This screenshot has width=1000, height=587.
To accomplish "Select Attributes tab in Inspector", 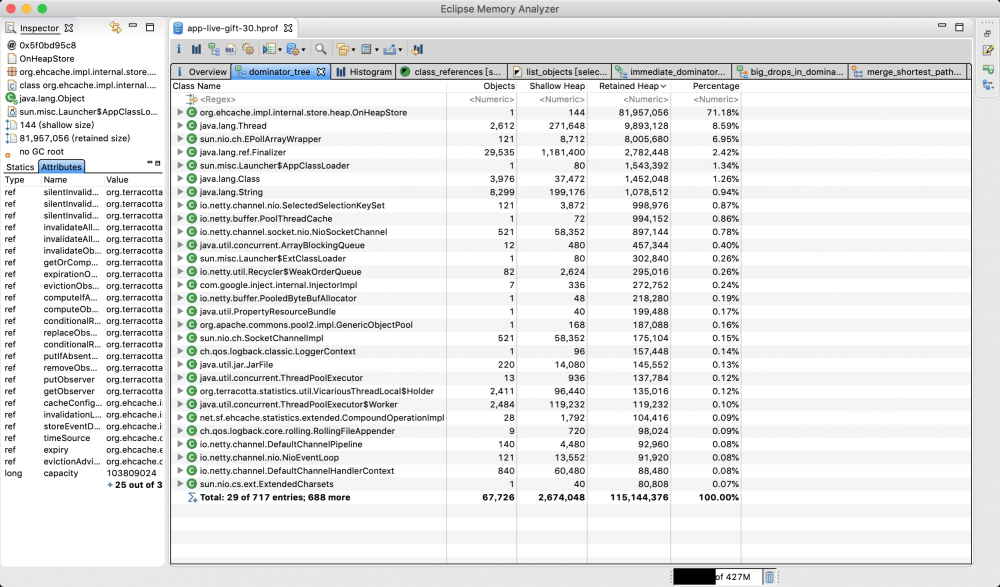I will pyautogui.click(x=61, y=167).
